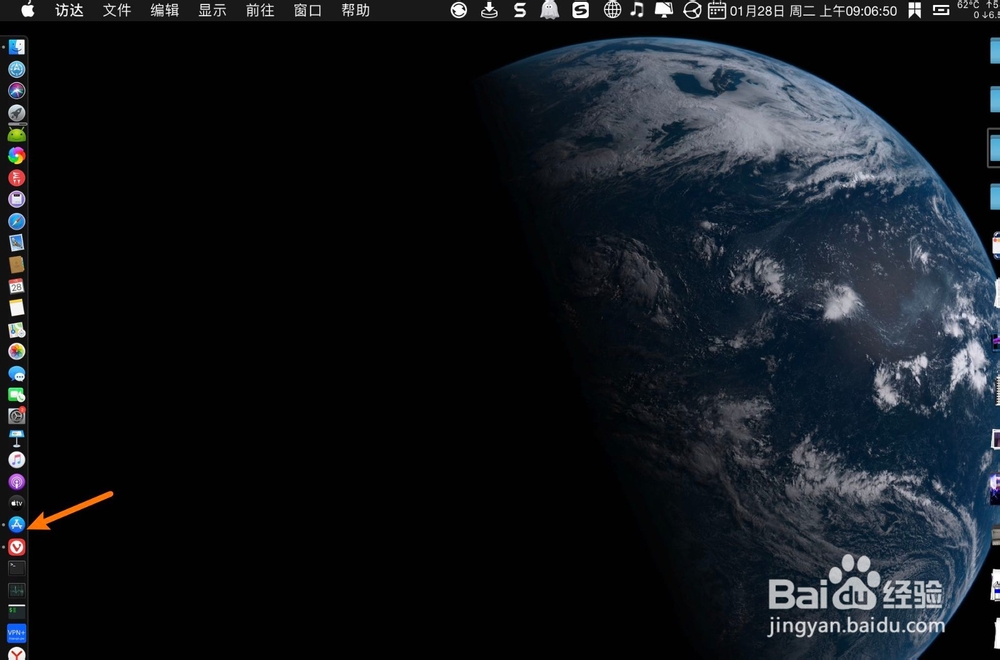Open the 编辑 menu
Image resolution: width=1000 pixels, height=660 pixels.
coord(165,10)
